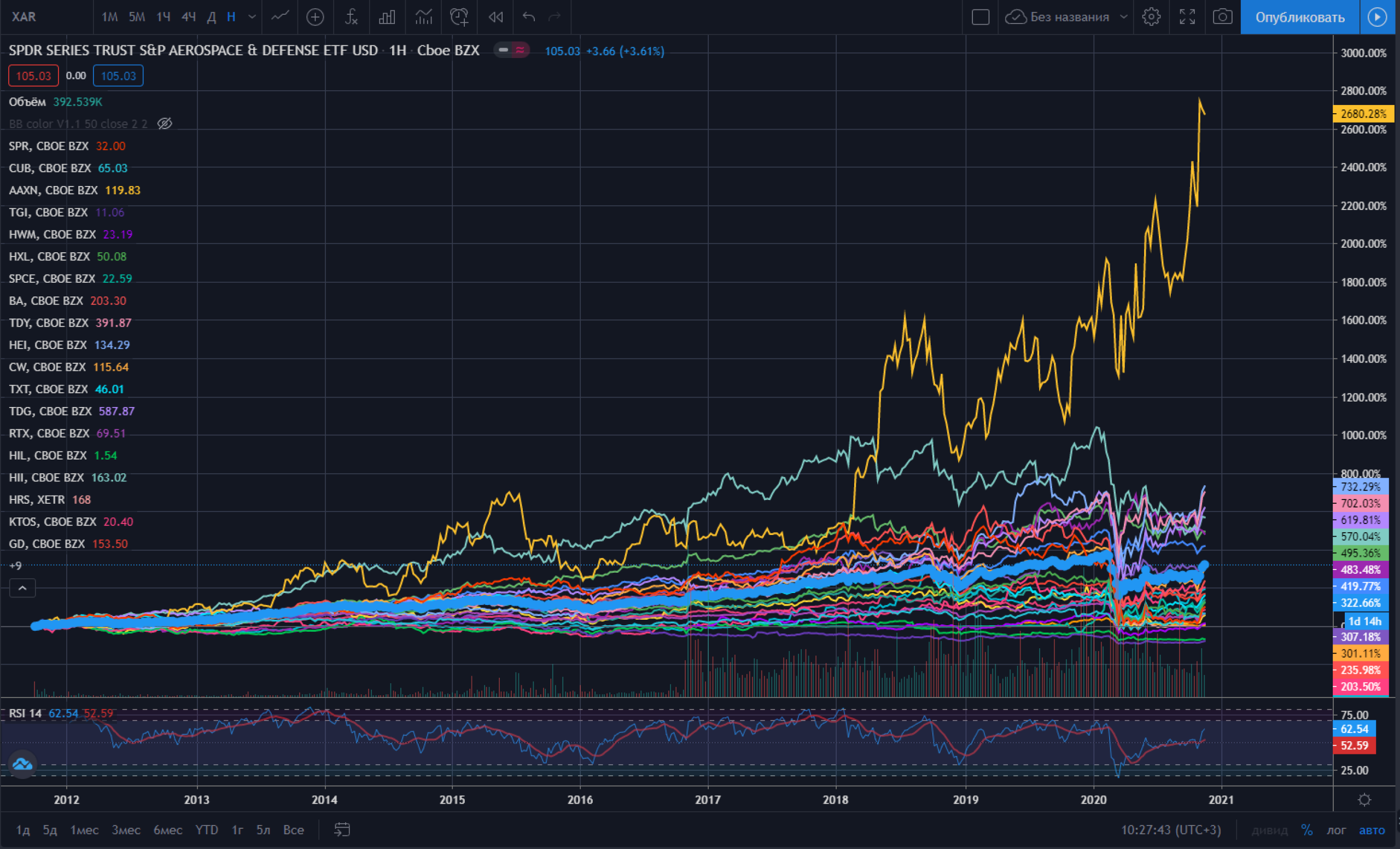Click the XAR symbol search field
This screenshot has height=849, width=1400.
click(x=46, y=17)
